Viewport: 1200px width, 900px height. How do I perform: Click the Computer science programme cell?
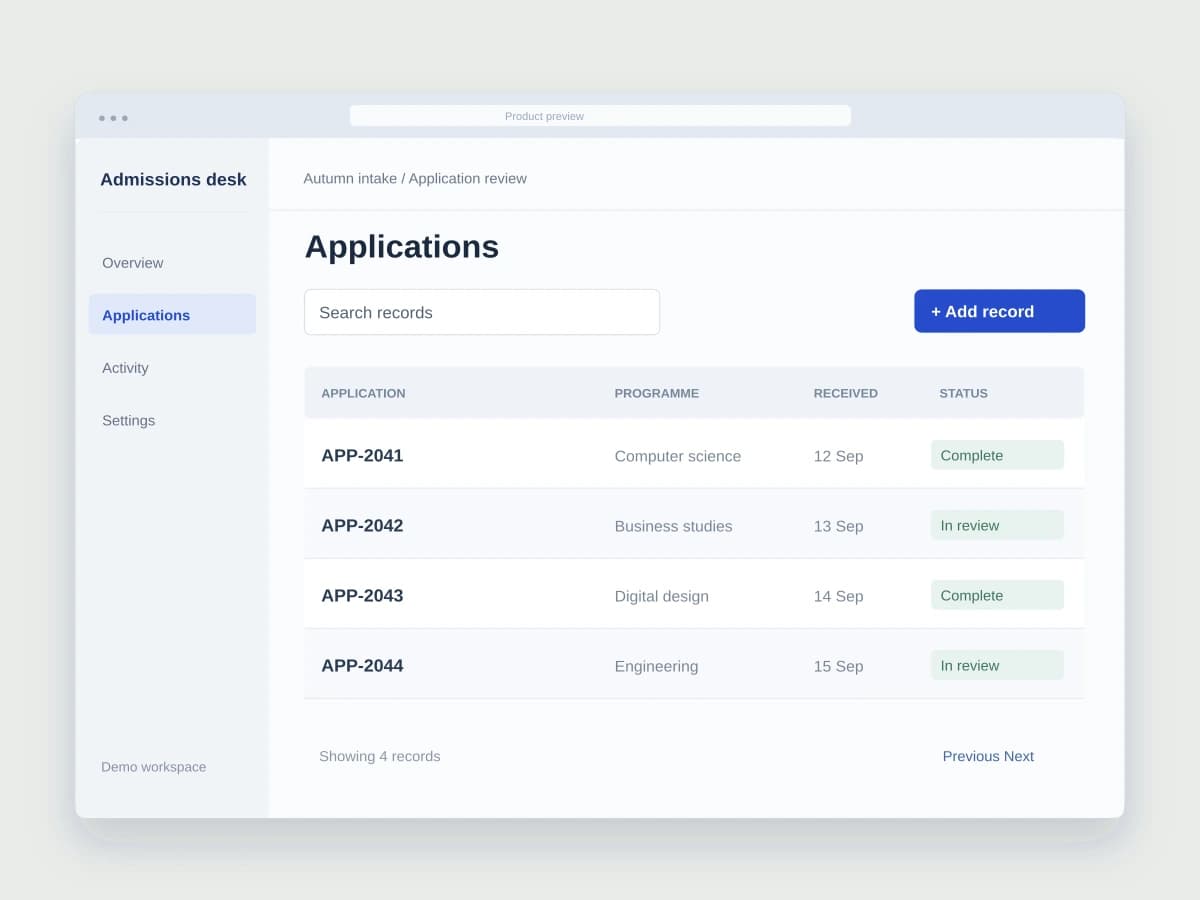pos(677,456)
